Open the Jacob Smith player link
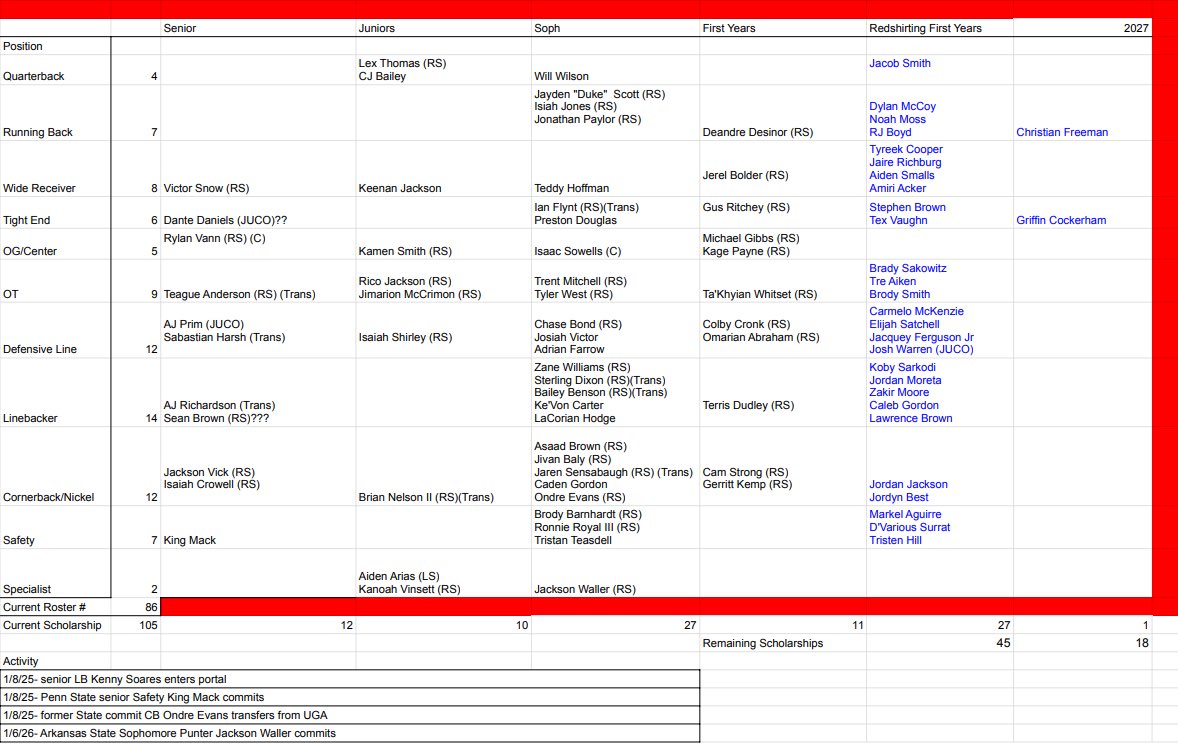1178x744 pixels. pos(899,63)
